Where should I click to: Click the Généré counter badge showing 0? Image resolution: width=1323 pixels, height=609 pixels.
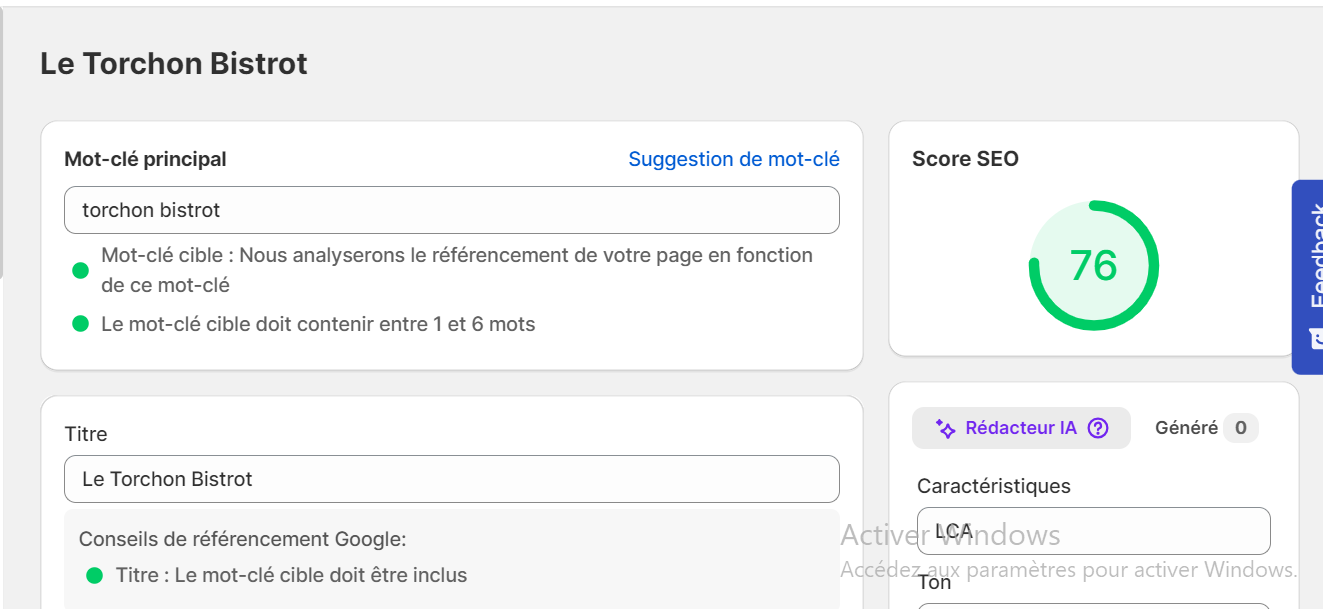pos(1240,428)
